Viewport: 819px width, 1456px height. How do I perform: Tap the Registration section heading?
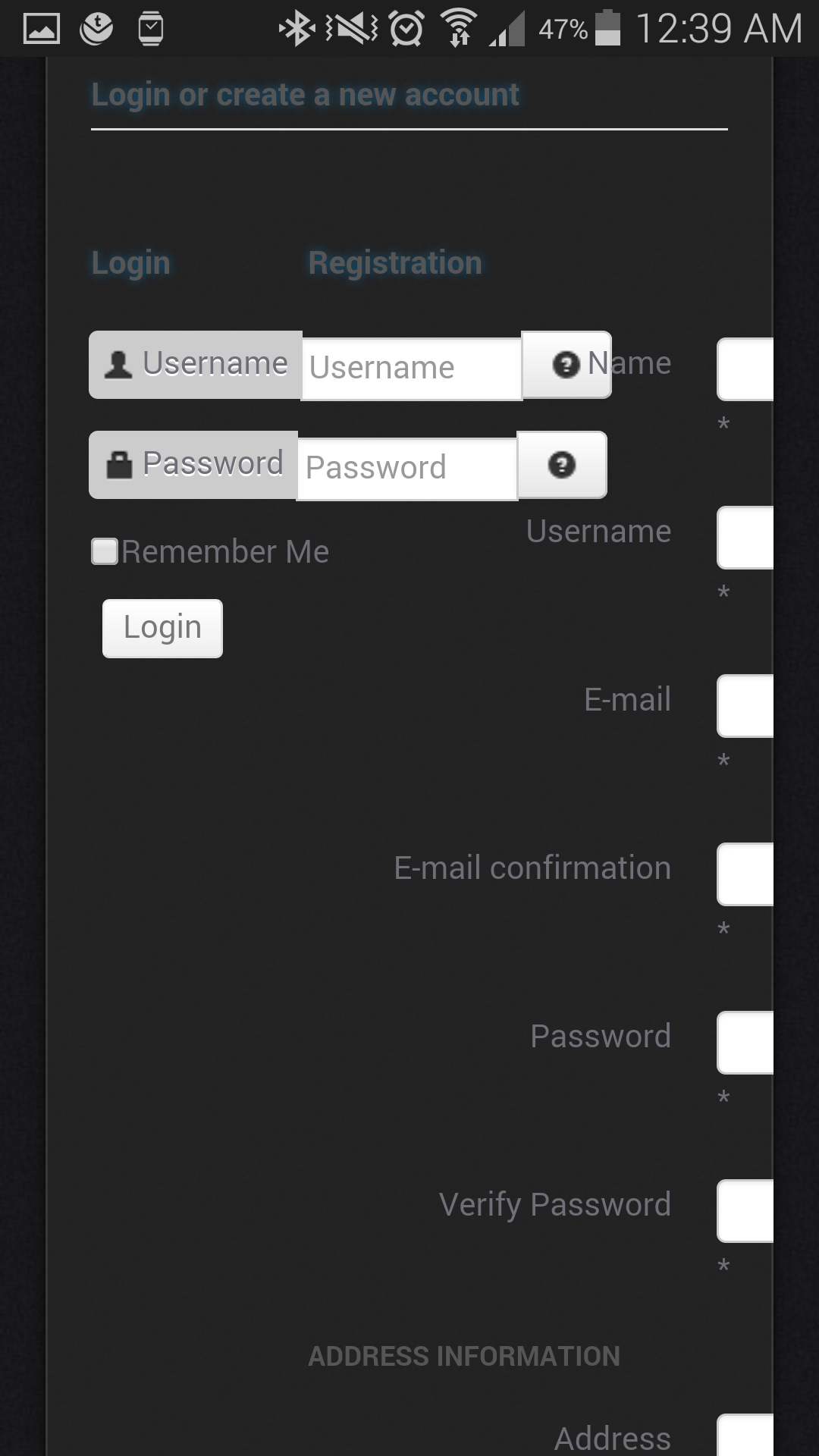pyautogui.click(x=395, y=263)
